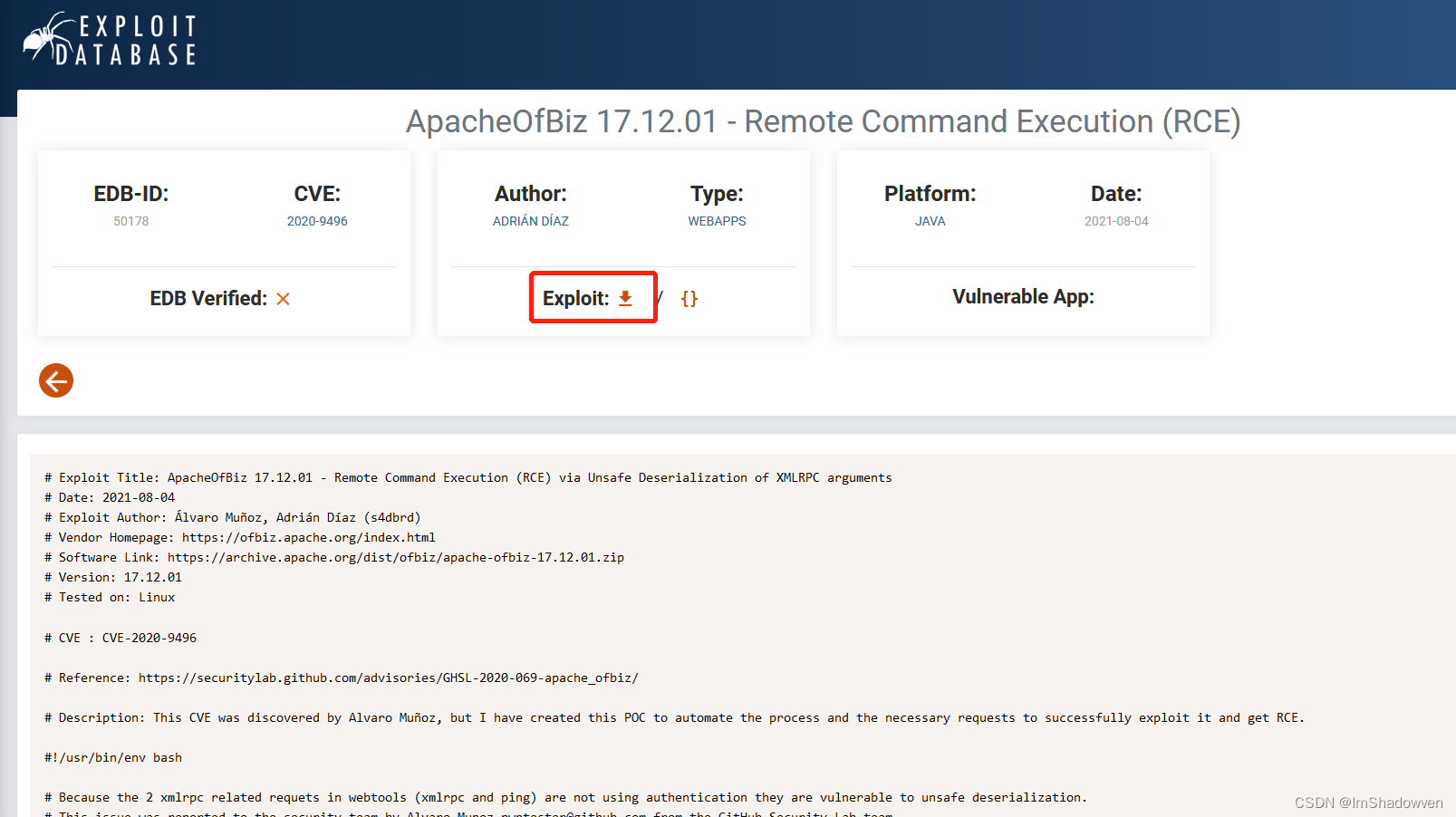1456x817 pixels.
Task: Select the date value 2021-08-04 in header card
Action: (x=1116, y=221)
